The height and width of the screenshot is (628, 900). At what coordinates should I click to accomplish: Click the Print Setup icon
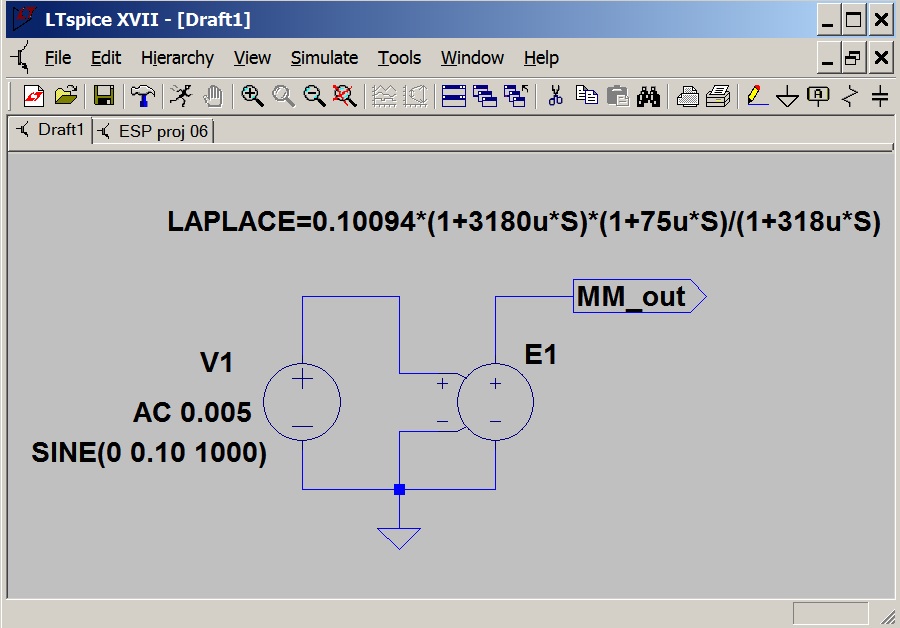pos(718,96)
